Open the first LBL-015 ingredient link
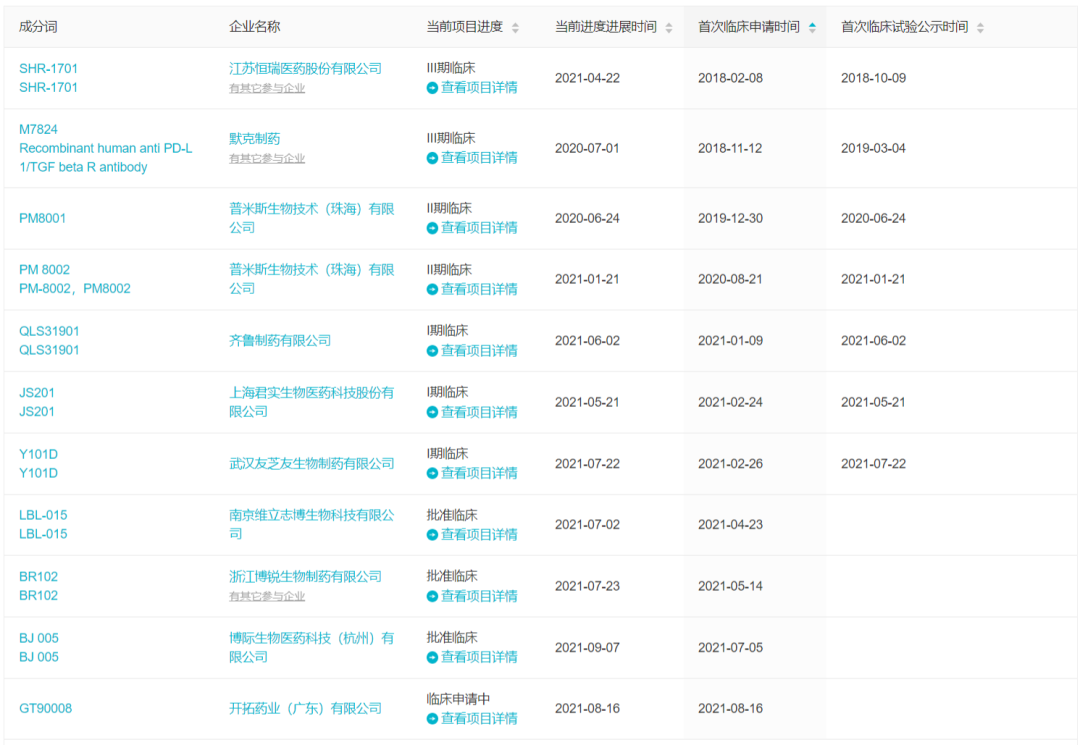Screen dimensions: 1080x745 tap(43, 515)
